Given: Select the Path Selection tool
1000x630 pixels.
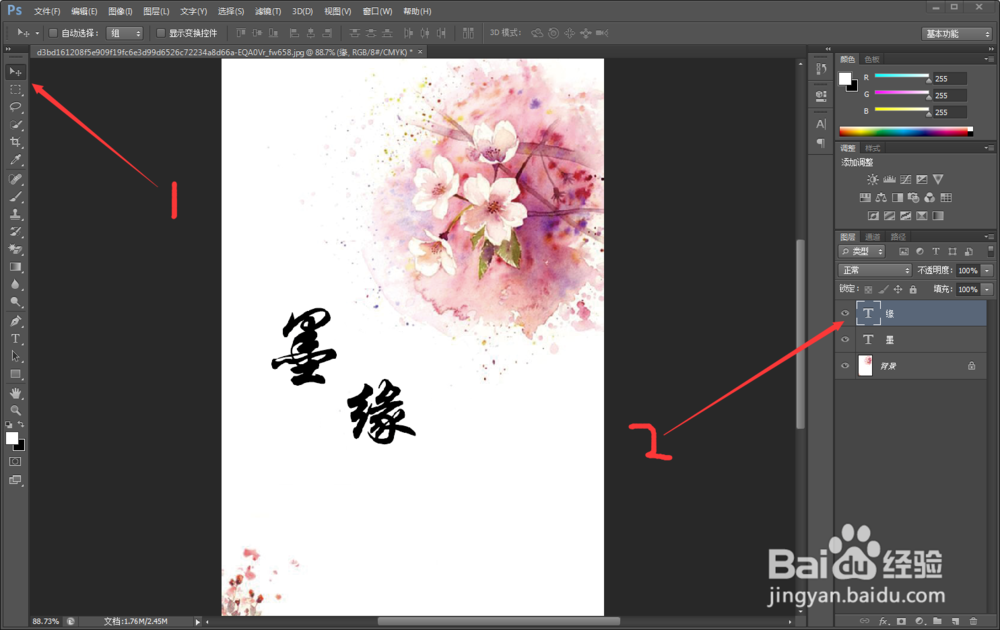Looking at the screenshot, I should pos(15,356).
